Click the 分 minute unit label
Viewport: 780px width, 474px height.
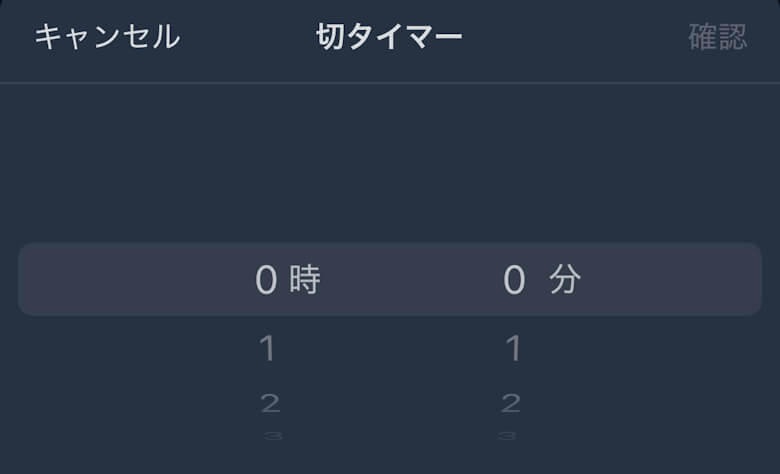(x=565, y=281)
